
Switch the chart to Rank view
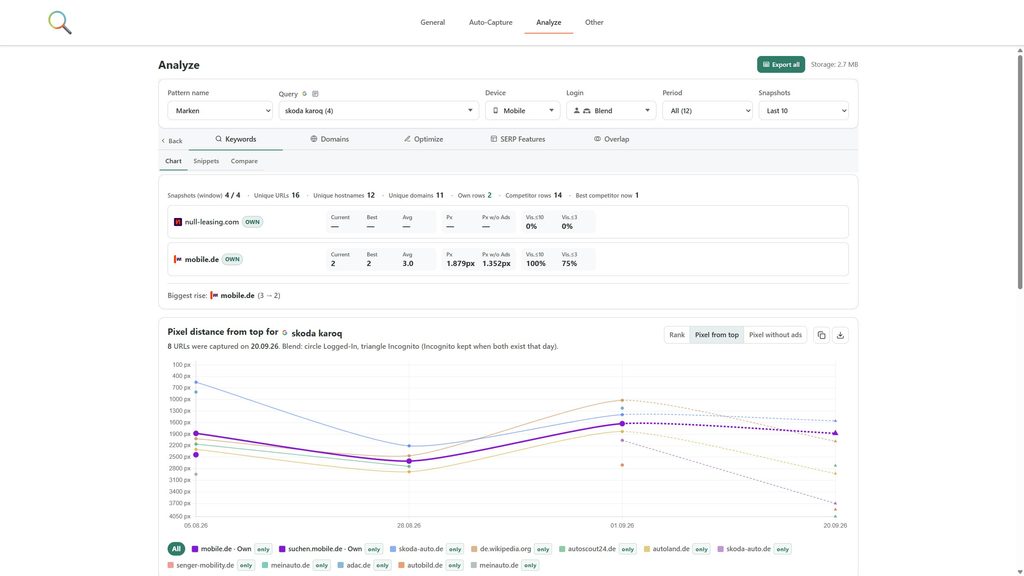(677, 335)
